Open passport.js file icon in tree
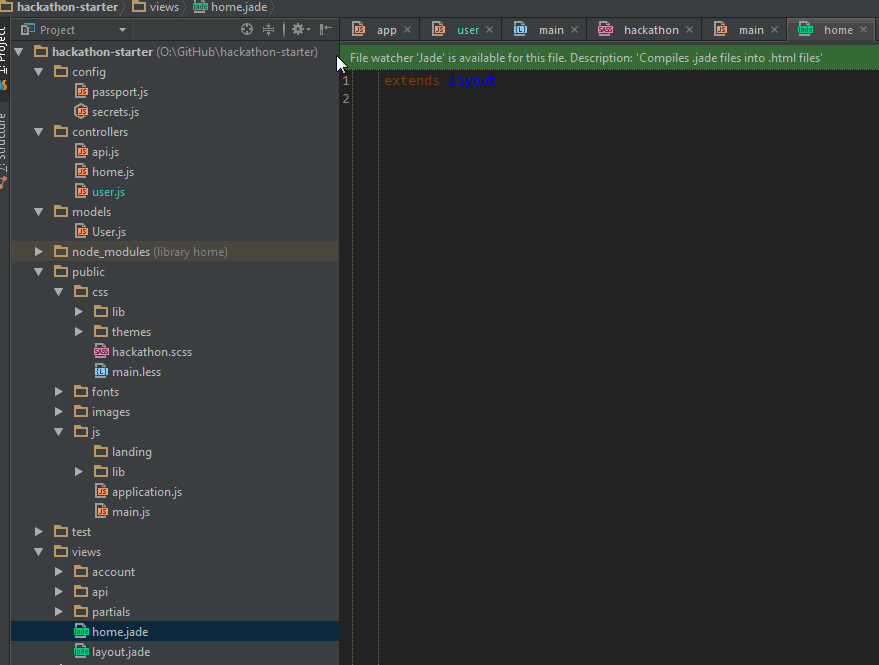 click(82, 91)
